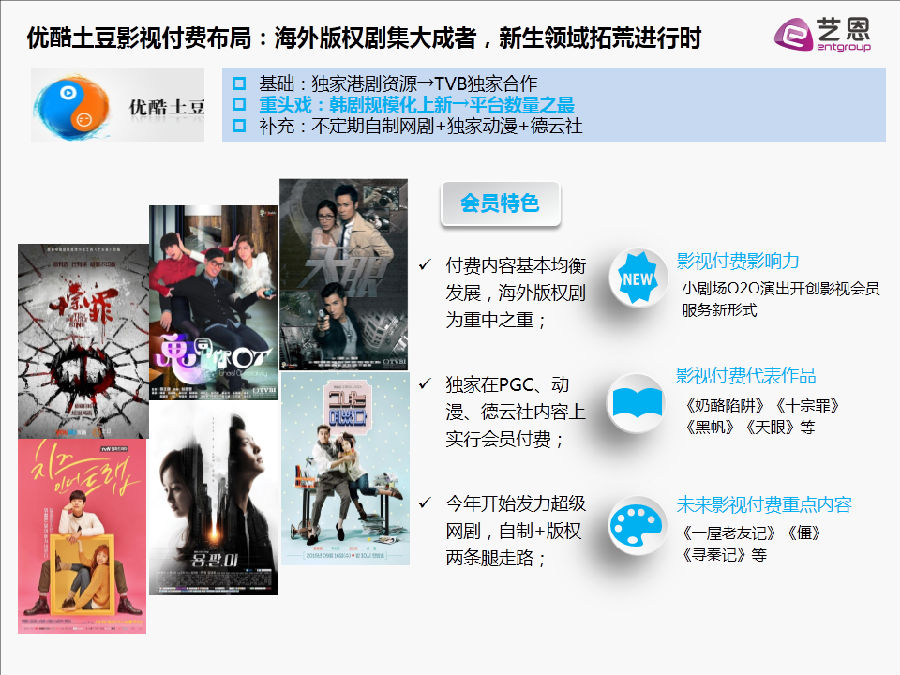
Task: Click the entgroup wordmark text
Action: click(844, 46)
